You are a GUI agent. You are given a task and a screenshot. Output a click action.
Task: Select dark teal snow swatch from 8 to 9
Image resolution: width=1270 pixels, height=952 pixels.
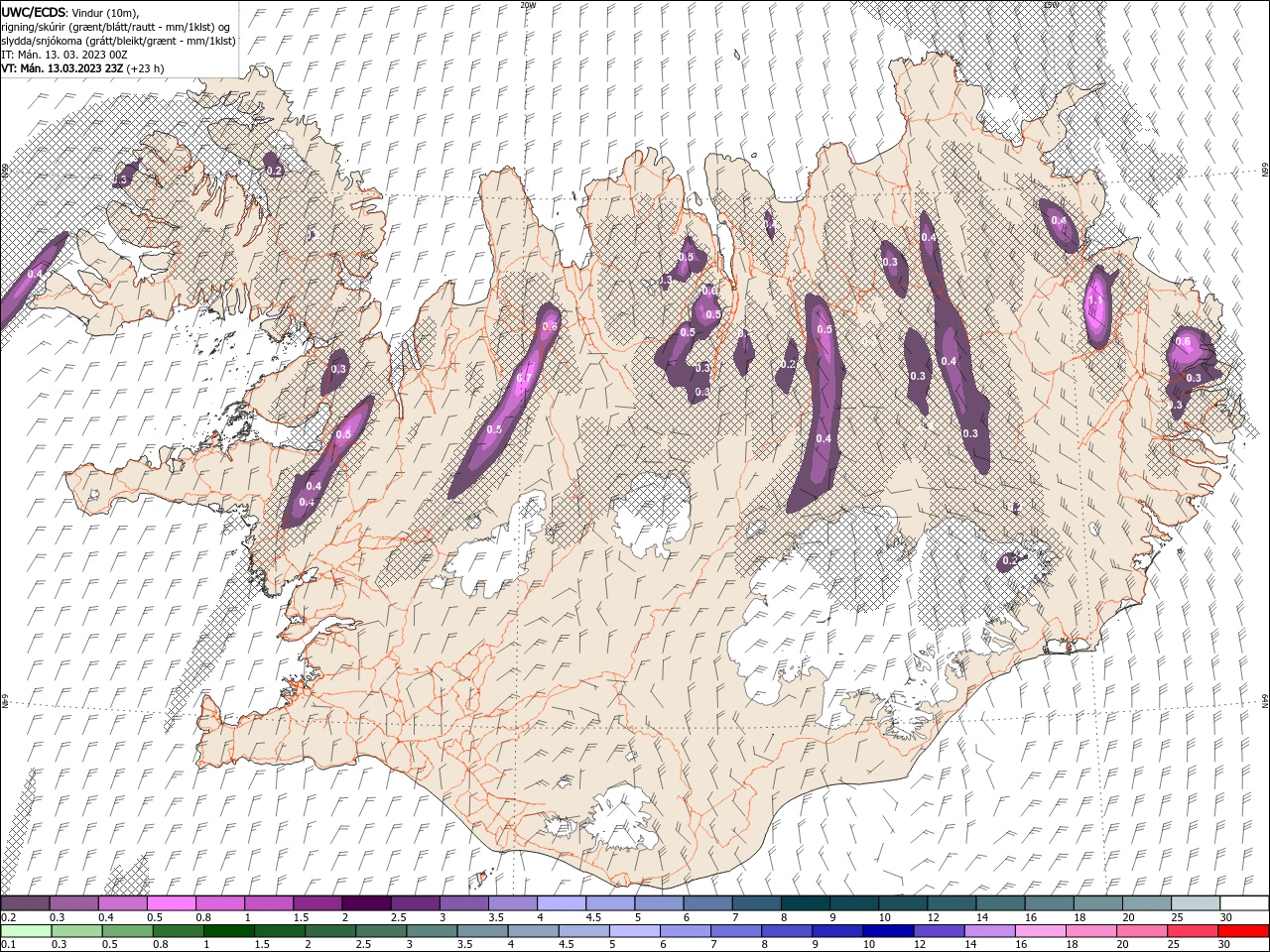(x=805, y=902)
